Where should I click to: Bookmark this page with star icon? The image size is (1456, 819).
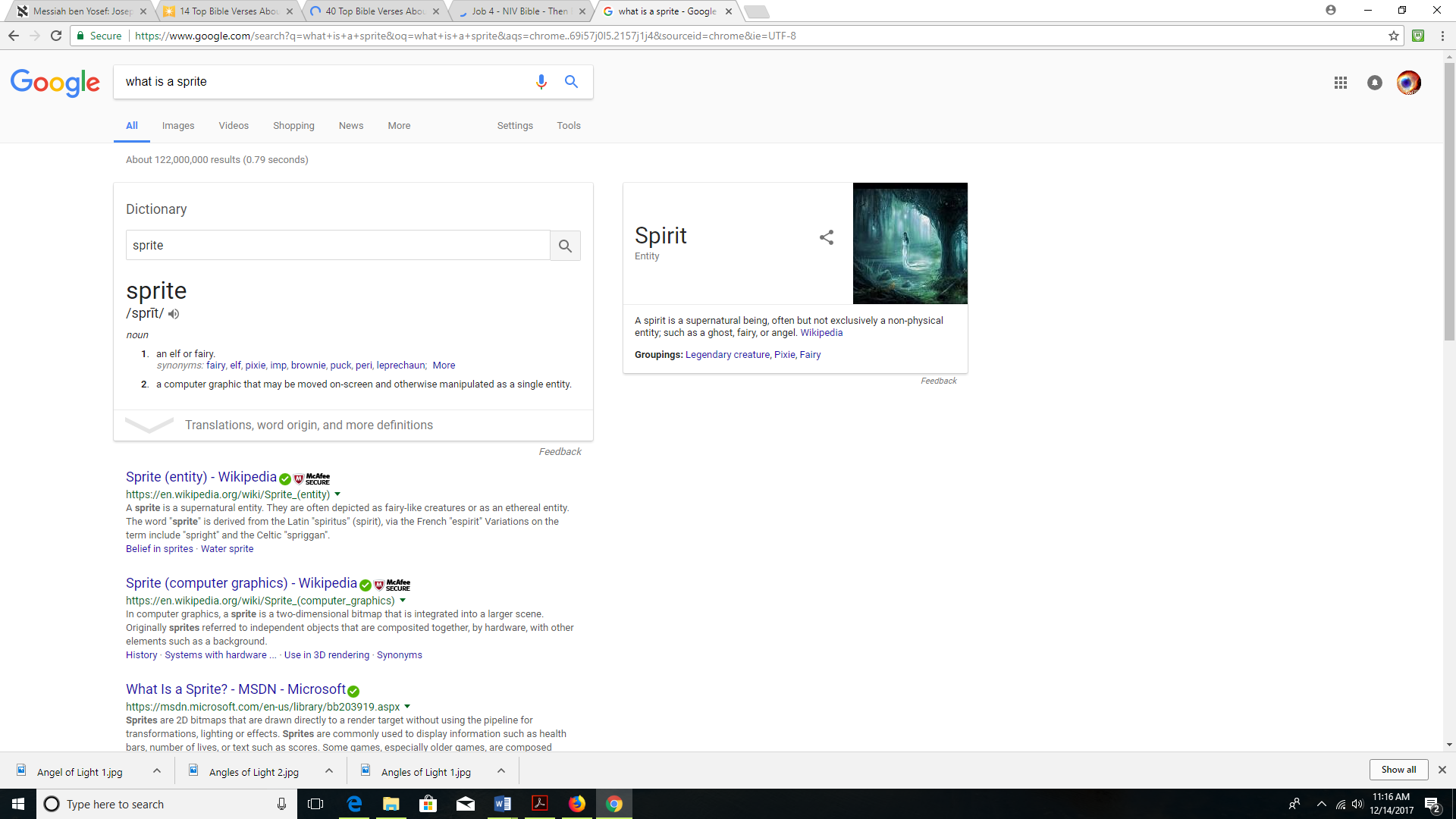click(1393, 36)
